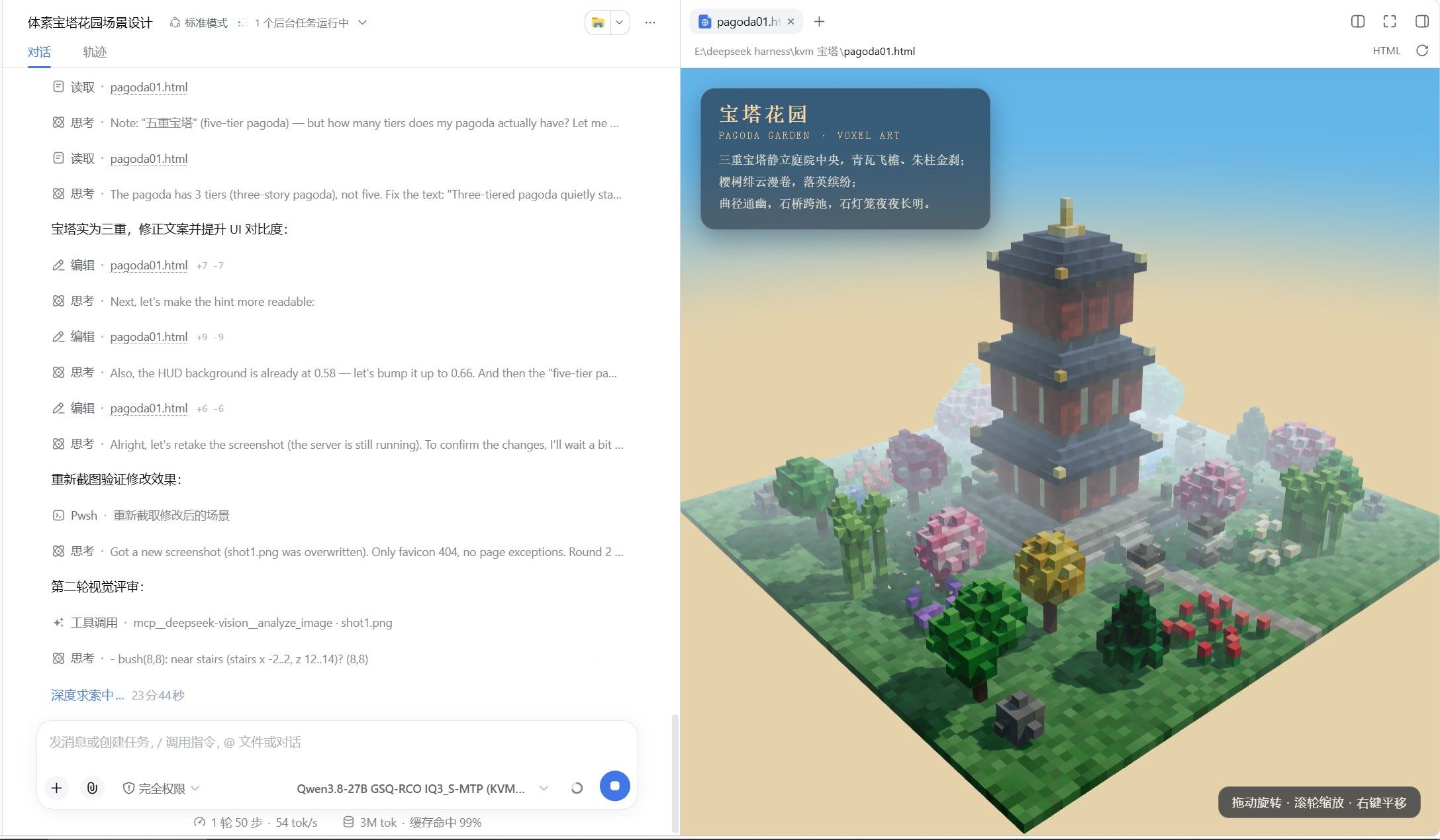Expand the background tasks running dropdown
1440x840 pixels.
363,23
